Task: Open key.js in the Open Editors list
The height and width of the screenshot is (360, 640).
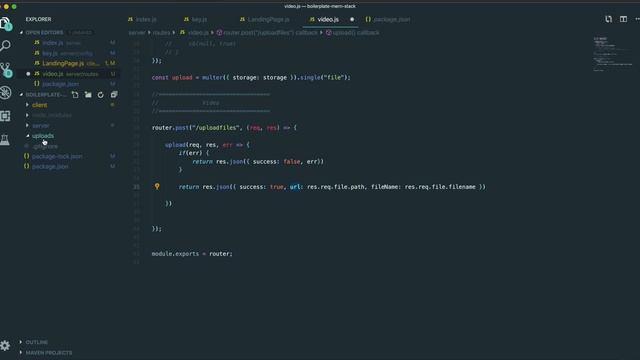Action: click(x=50, y=53)
